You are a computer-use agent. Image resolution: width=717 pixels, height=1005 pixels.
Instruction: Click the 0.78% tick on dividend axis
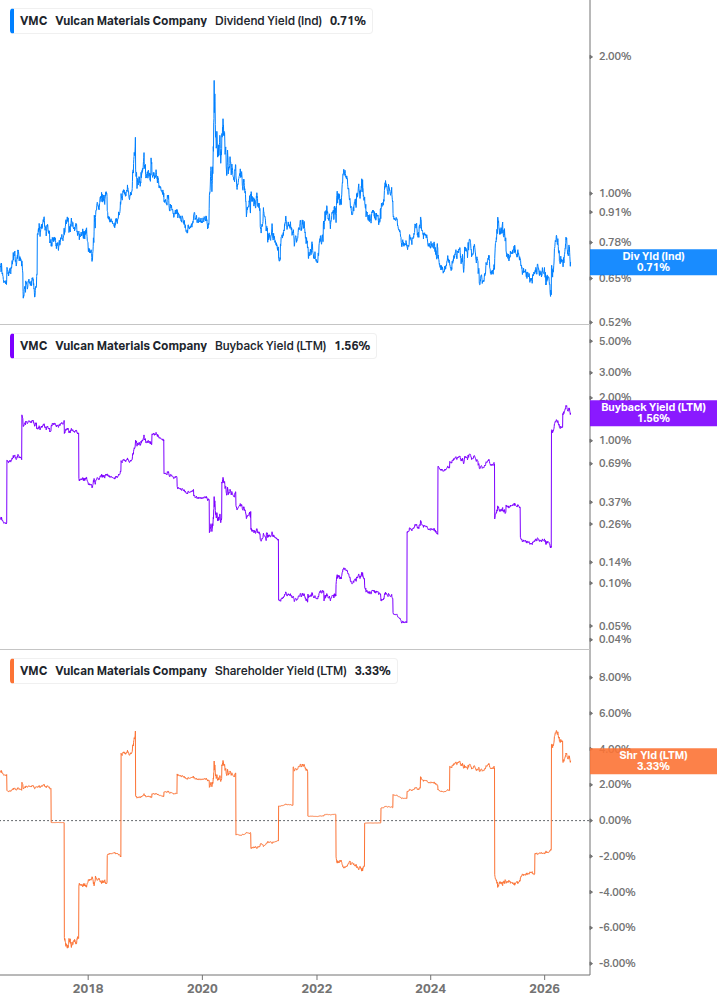coord(614,242)
